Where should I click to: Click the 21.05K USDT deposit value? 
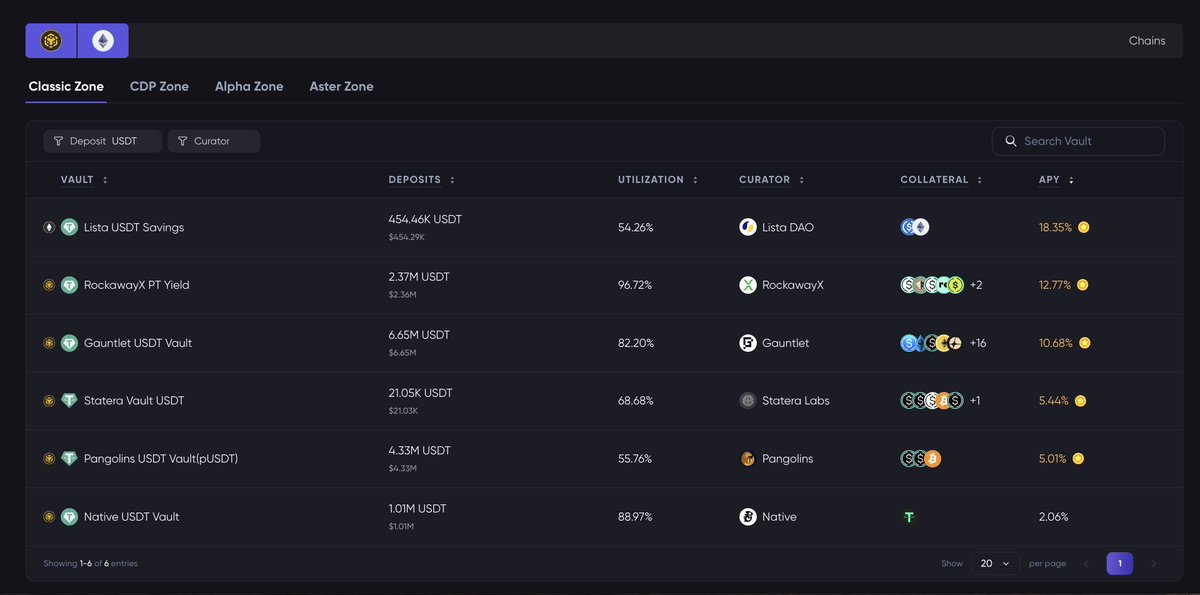click(421, 393)
